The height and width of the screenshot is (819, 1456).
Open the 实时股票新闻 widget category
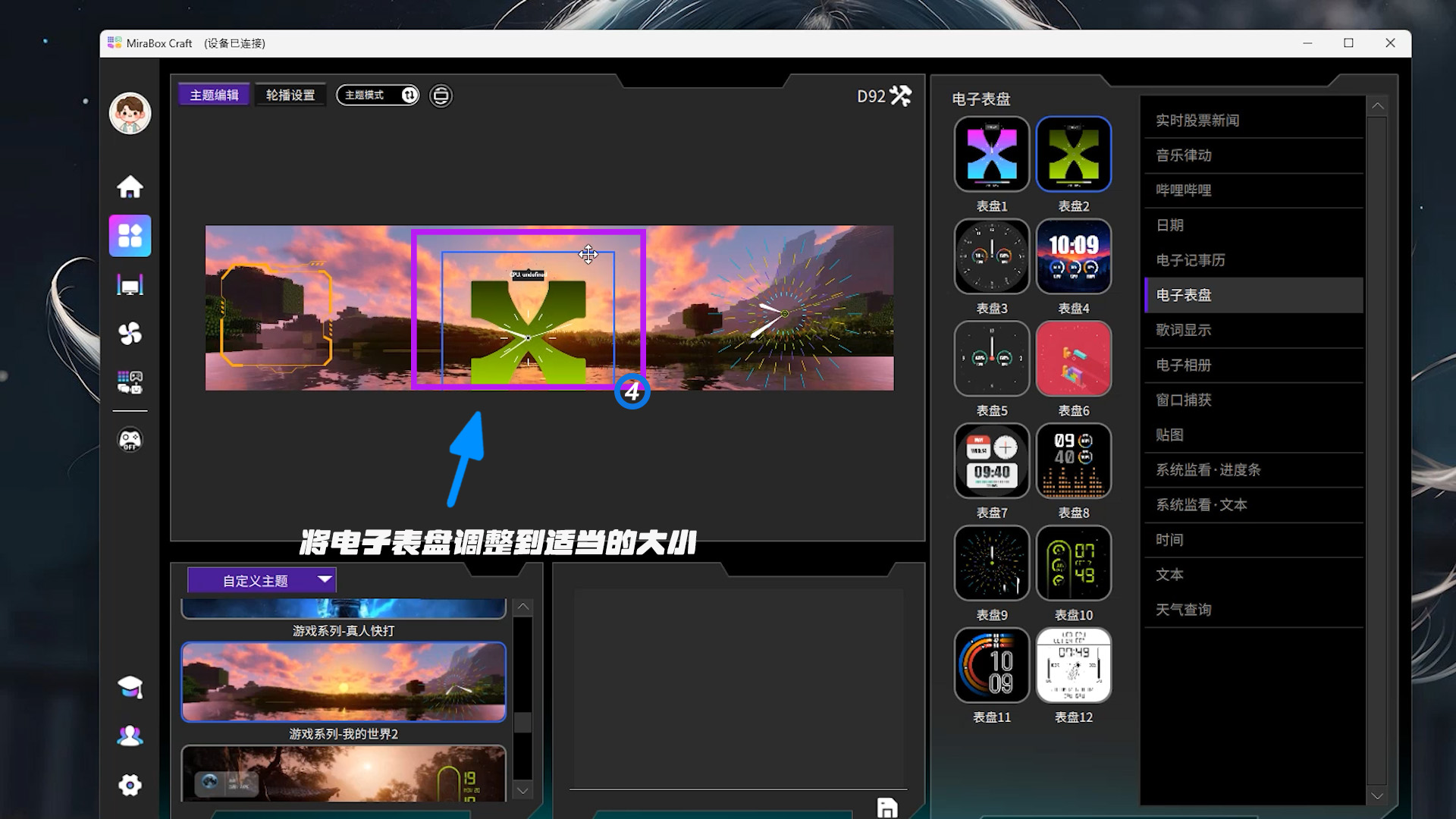tap(1254, 121)
